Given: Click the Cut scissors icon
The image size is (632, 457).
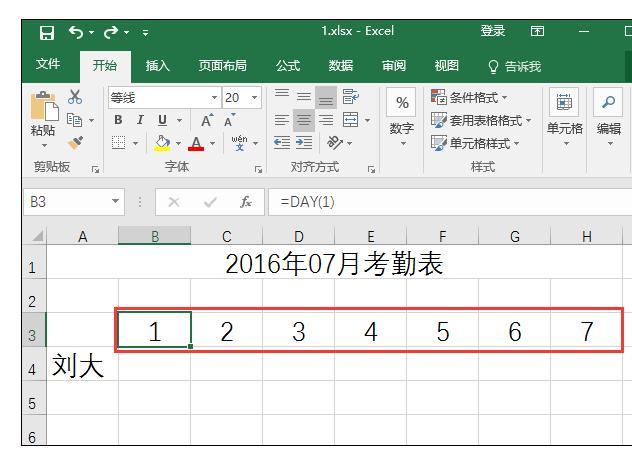Looking at the screenshot, I should (x=75, y=97).
